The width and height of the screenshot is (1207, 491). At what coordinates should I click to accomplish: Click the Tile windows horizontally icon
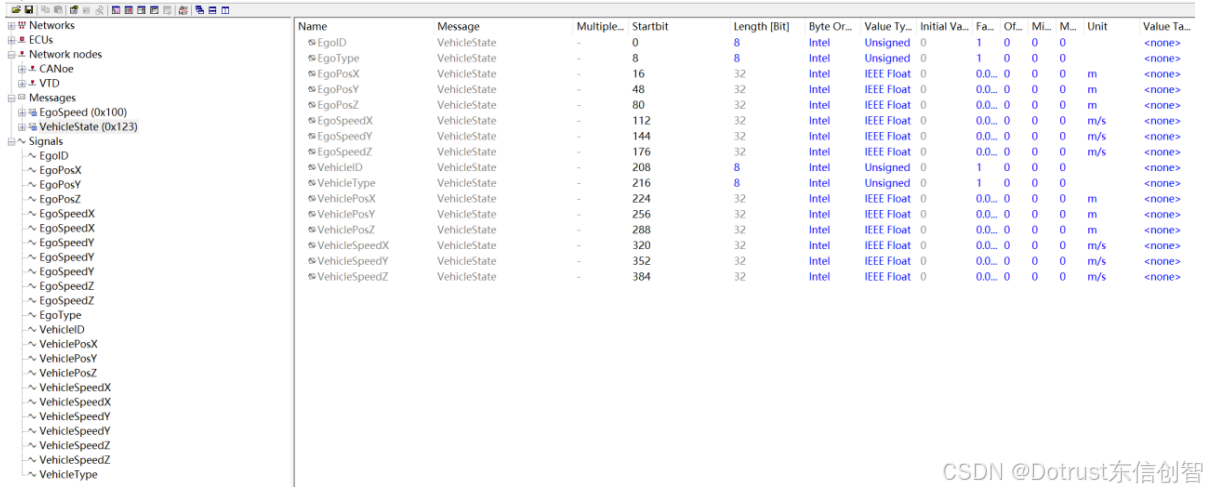(213, 10)
